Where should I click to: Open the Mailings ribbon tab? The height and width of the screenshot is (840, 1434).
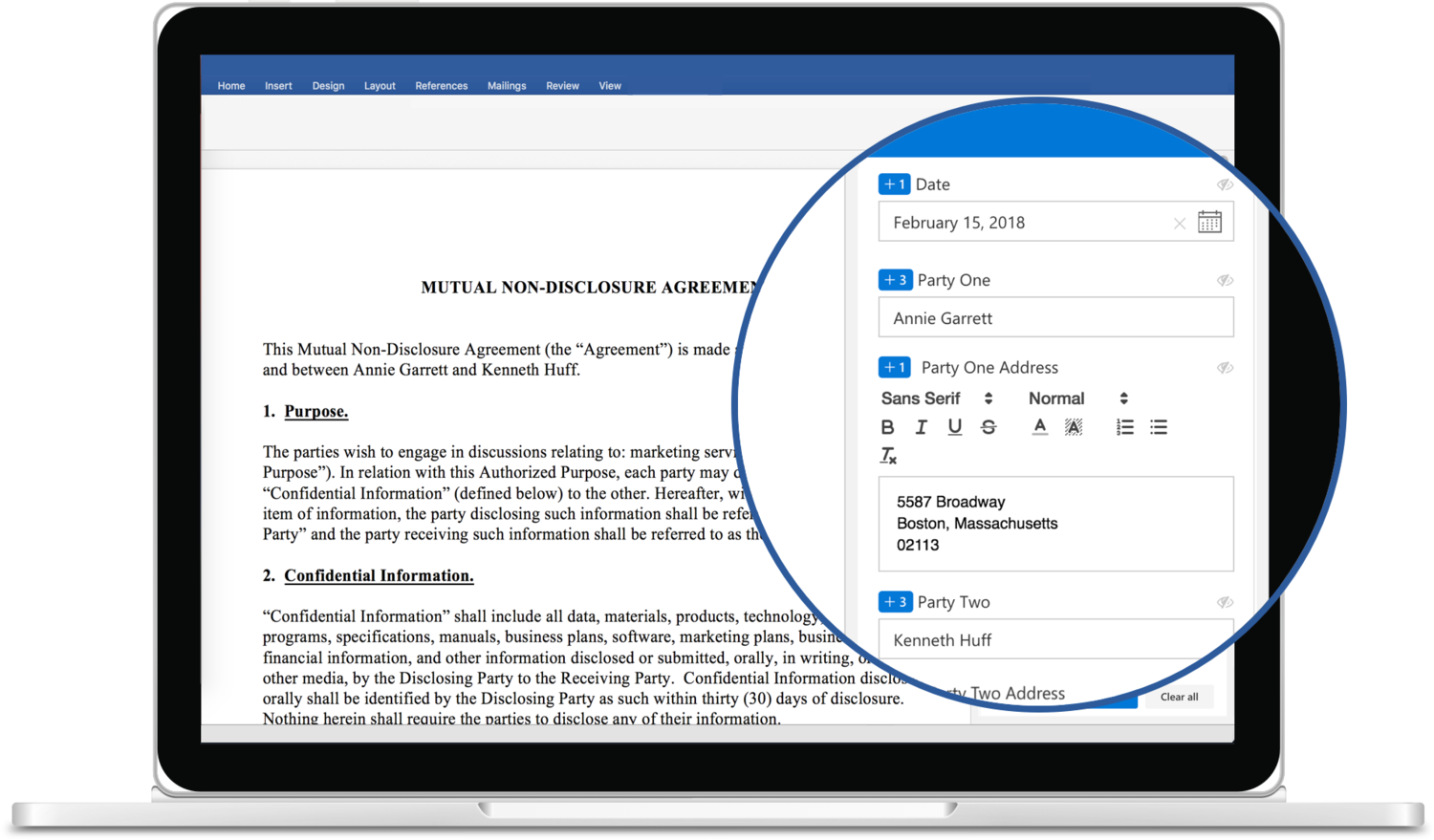pyautogui.click(x=507, y=86)
